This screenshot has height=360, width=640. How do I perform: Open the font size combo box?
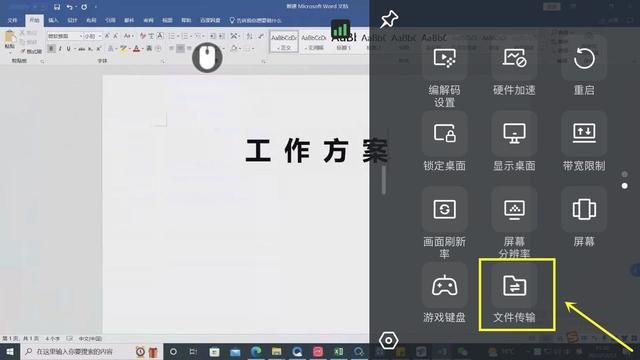[92, 36]
